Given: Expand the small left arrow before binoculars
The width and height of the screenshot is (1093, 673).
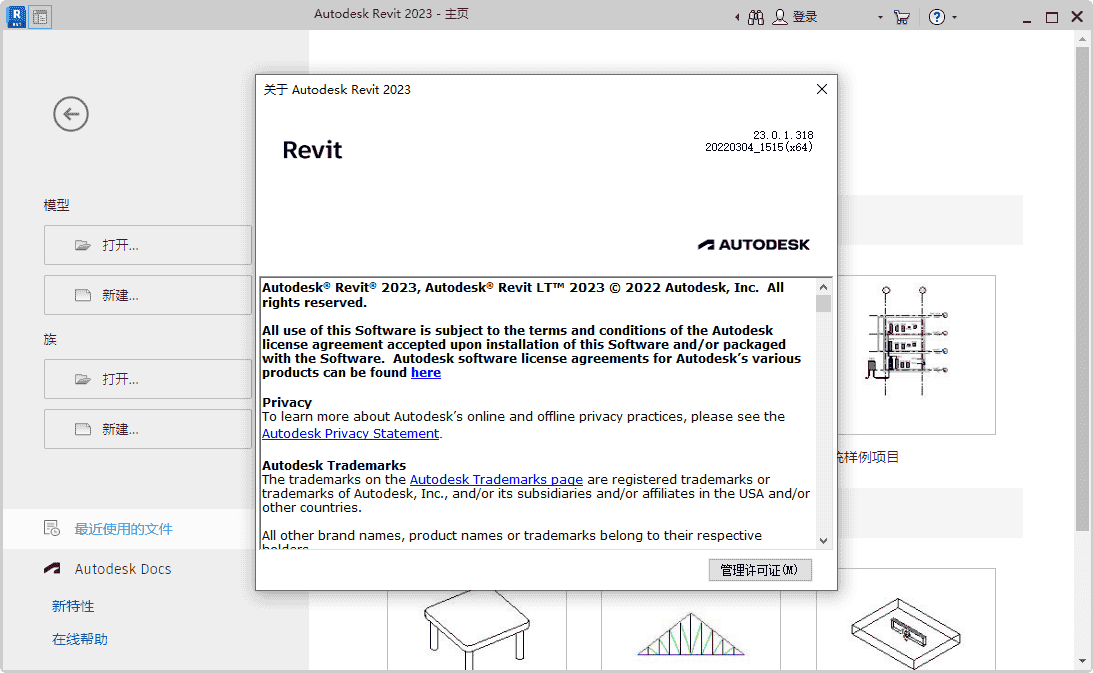Looking at the screenshot, I should click(x=737, y=17).
